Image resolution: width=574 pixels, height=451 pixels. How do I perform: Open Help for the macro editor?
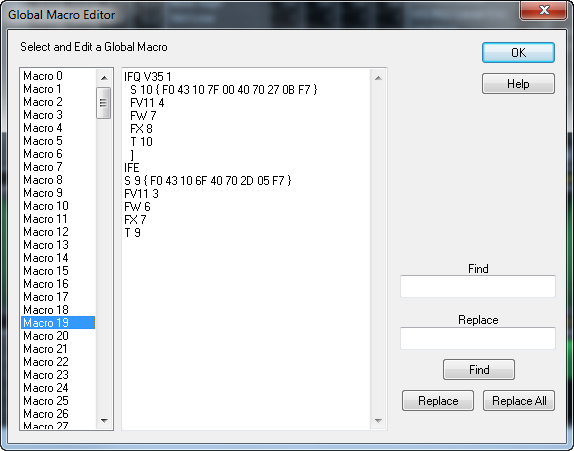(518, 84)
